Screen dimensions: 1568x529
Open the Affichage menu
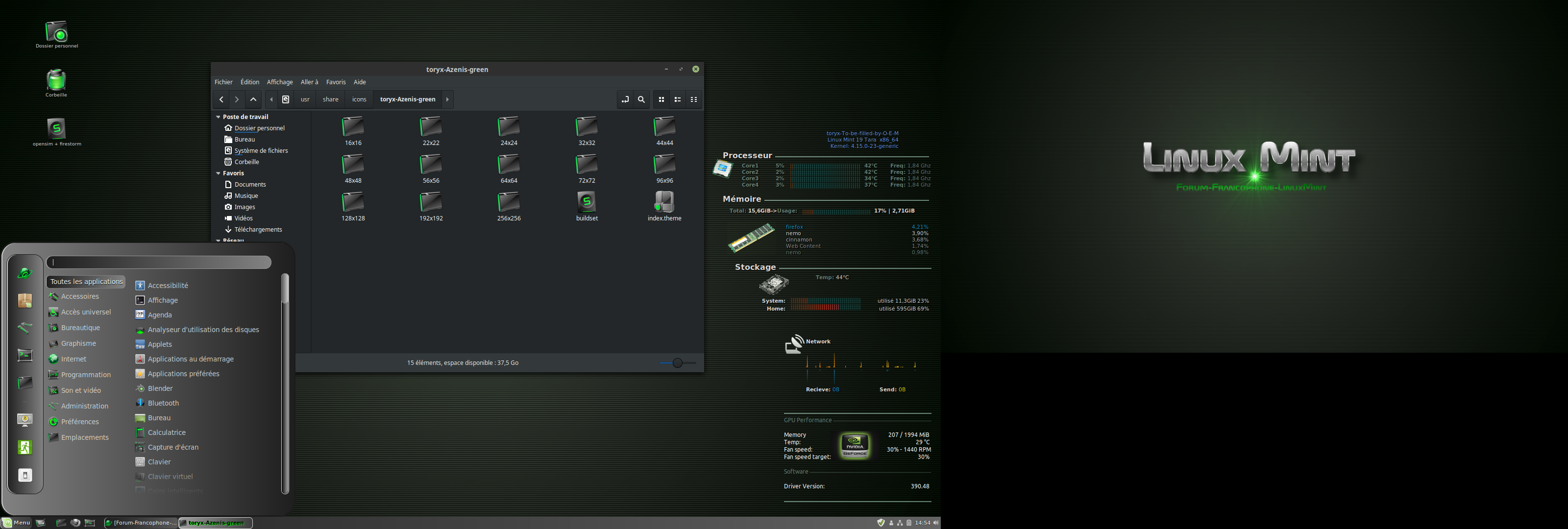[279, 82]
